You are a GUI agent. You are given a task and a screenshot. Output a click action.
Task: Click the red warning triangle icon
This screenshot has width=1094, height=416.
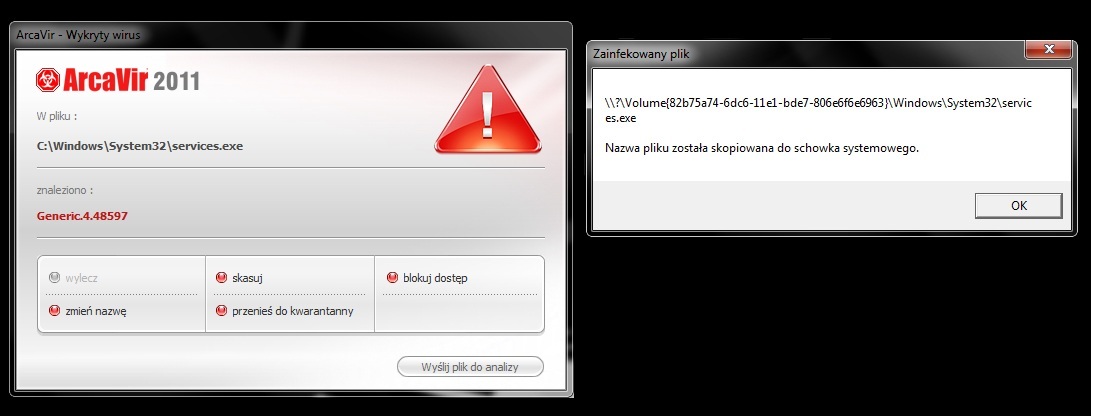click(x=488, y=109)
